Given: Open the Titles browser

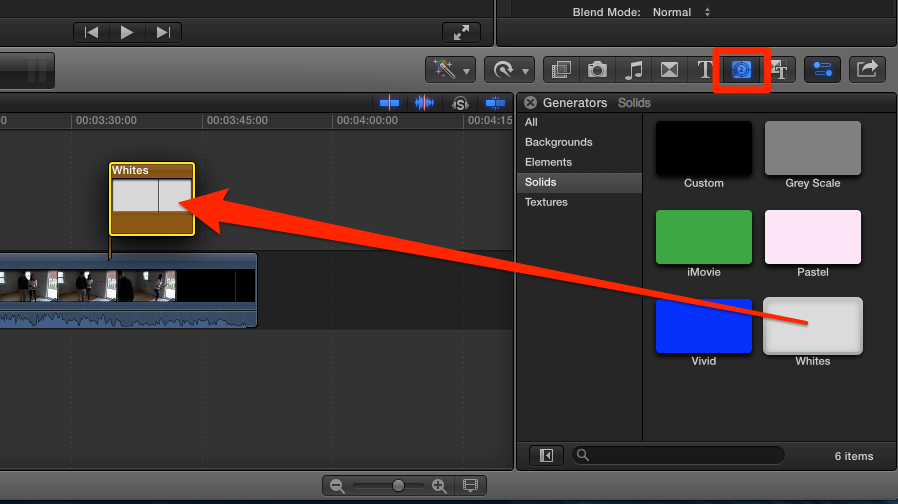Looking at the screenshot, I should (705, 69).
